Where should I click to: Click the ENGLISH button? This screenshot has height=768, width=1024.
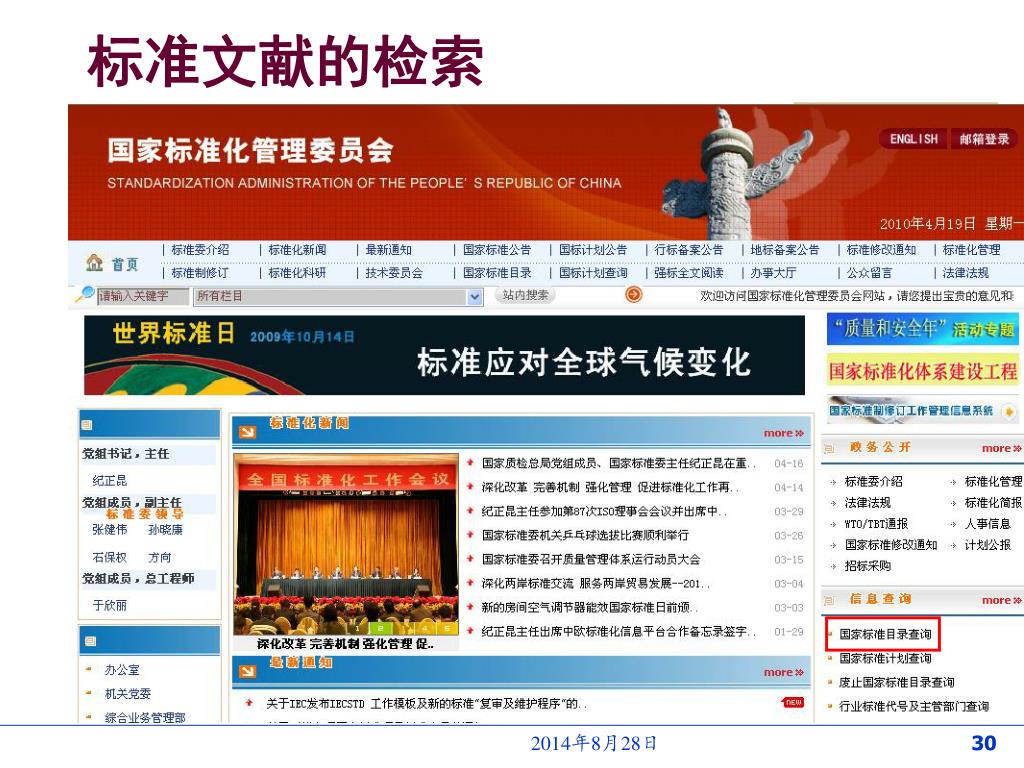point(914,138)
